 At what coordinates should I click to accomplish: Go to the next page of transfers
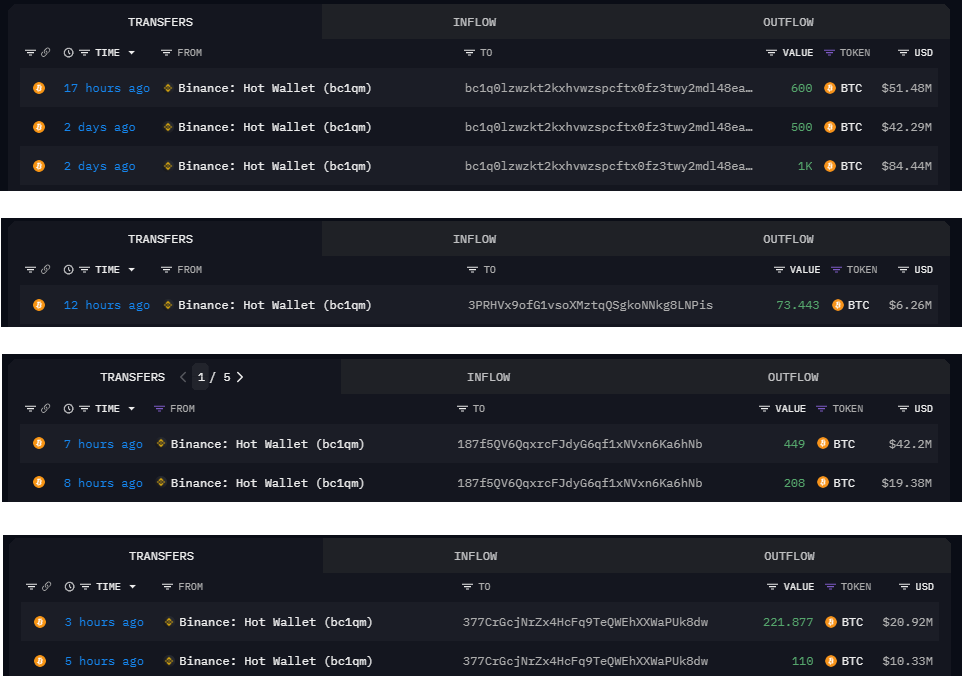coord(240,377)
